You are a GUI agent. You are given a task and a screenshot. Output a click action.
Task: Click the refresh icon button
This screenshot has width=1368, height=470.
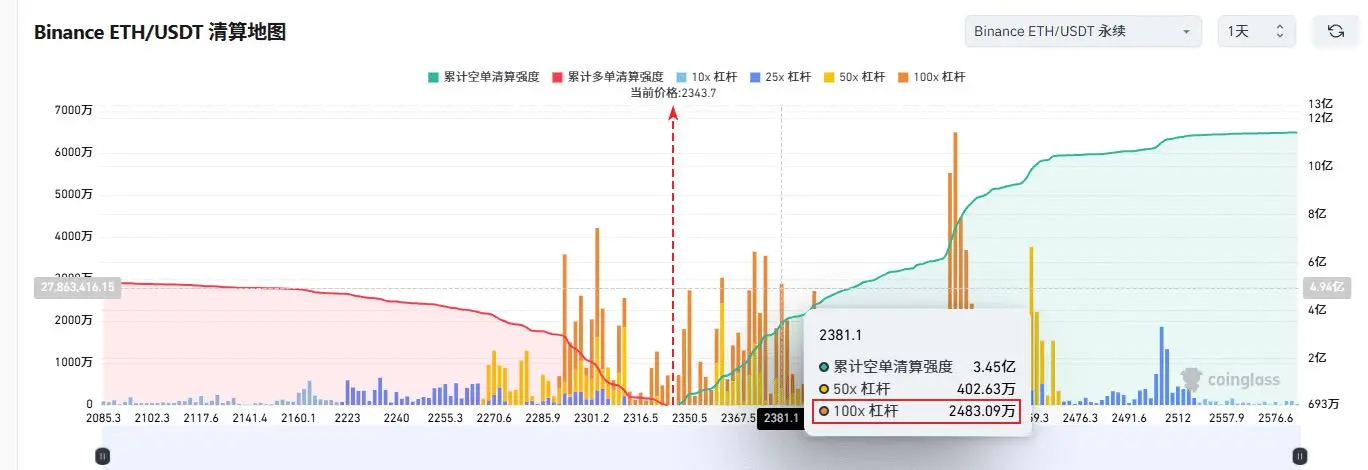(x=1335, y=31)
